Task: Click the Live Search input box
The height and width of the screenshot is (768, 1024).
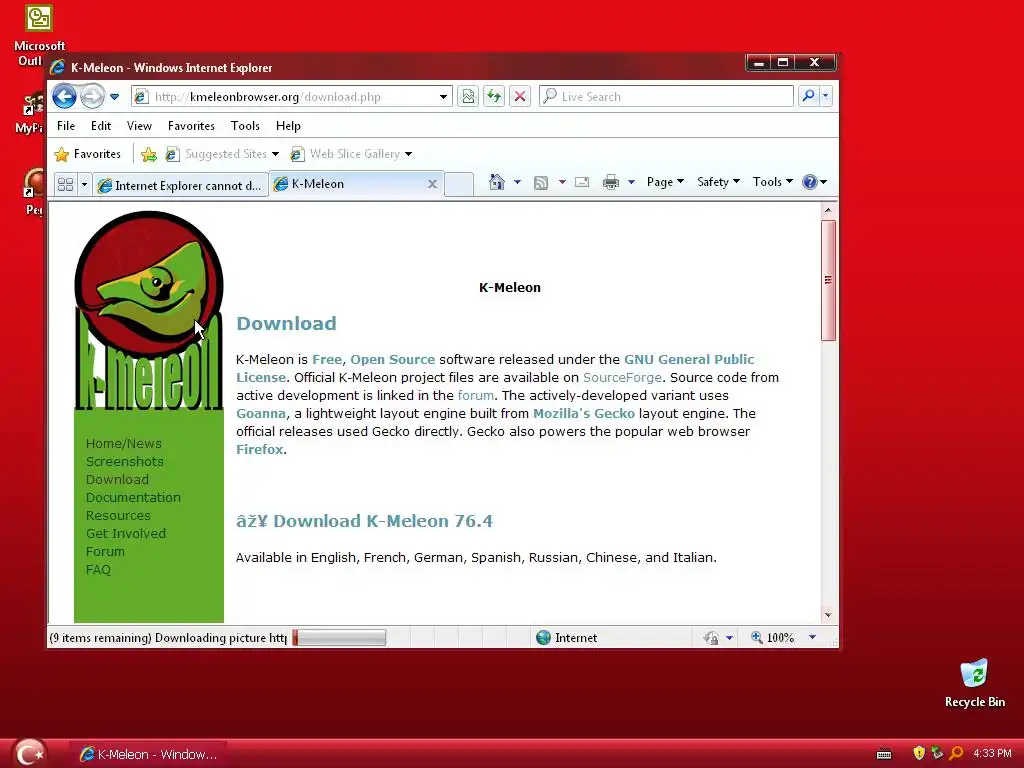Action: pos(666,97)
